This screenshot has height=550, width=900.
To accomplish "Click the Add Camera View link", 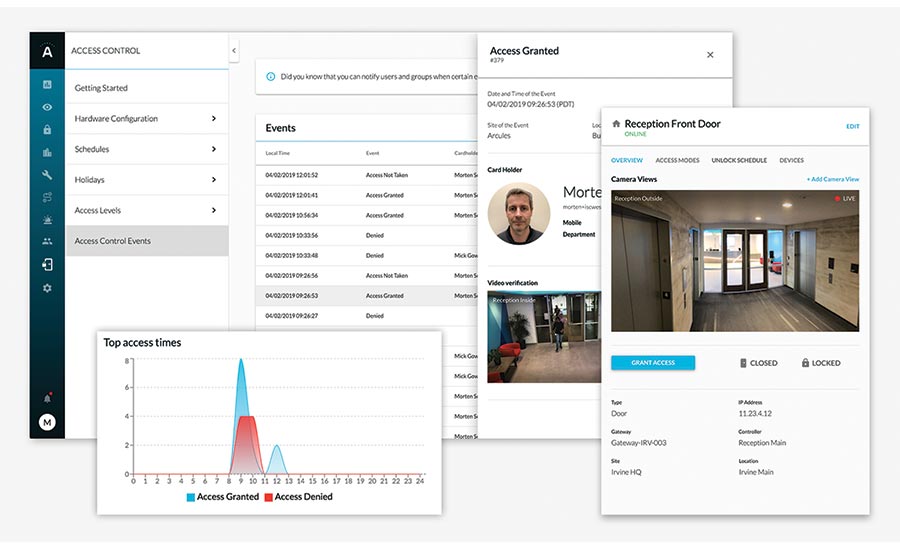I will pos(832,179).
